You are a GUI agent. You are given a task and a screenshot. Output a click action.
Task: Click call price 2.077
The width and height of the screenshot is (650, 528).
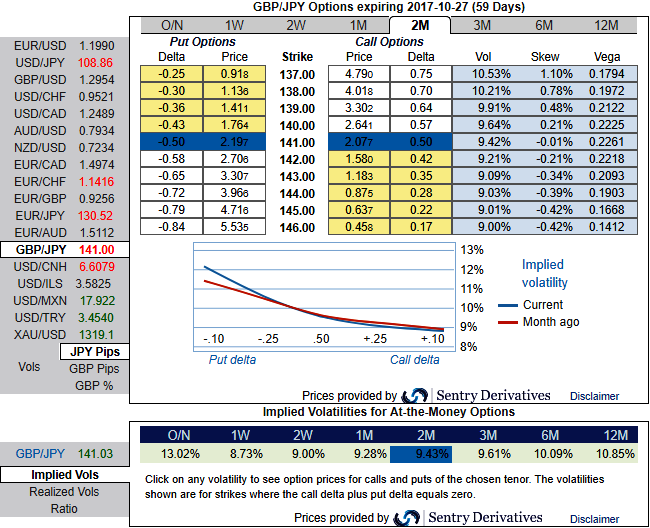359,142
